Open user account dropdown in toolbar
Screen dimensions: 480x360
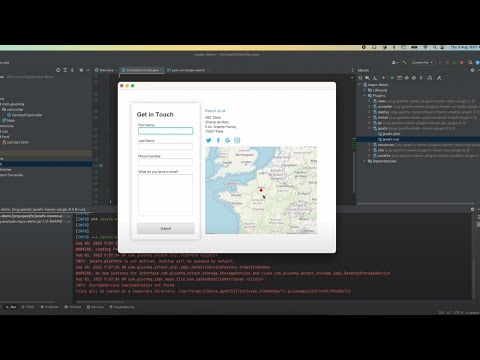395,62
